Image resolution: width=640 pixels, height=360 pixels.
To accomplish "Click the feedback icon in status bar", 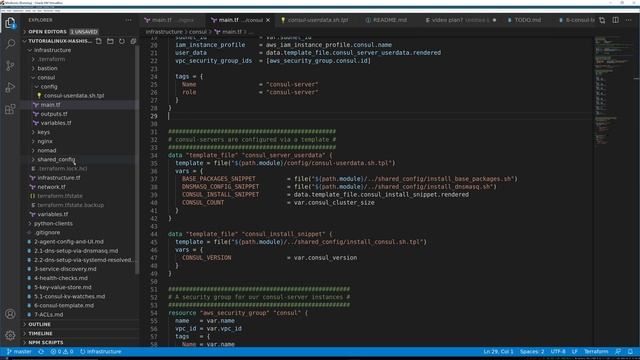I will [618, 351].
